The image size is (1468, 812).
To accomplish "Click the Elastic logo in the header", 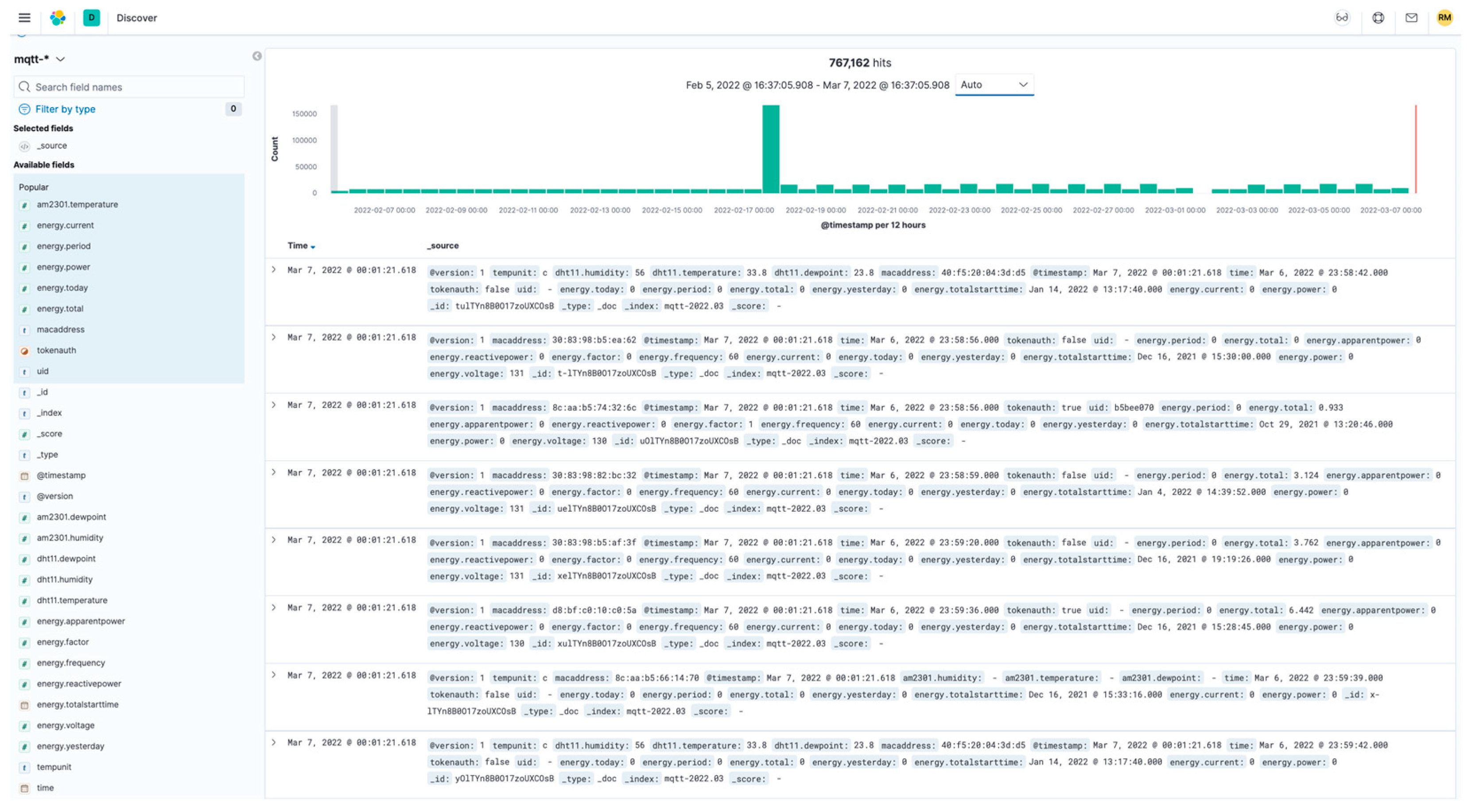I will click(58, 18).
